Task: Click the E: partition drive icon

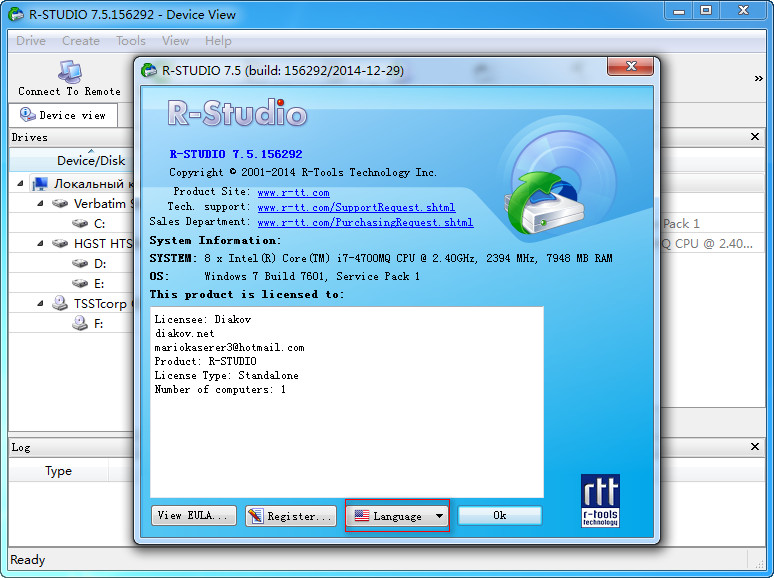Action: coord(80,283)
